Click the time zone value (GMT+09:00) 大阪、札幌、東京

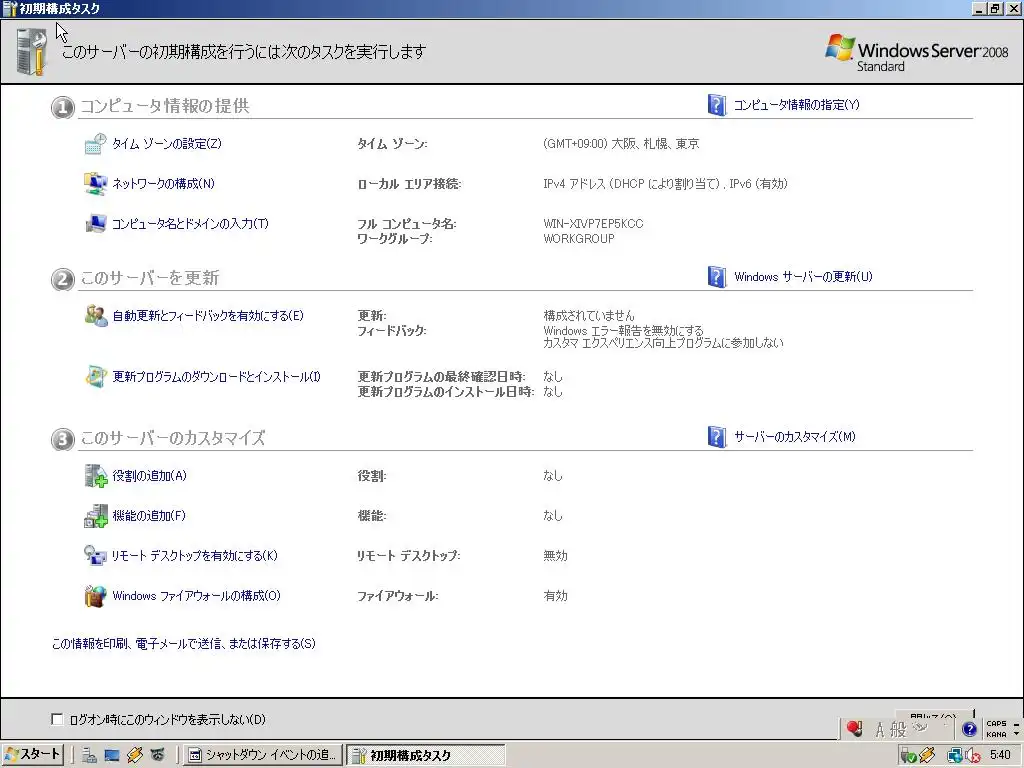[x=621, y=144]
